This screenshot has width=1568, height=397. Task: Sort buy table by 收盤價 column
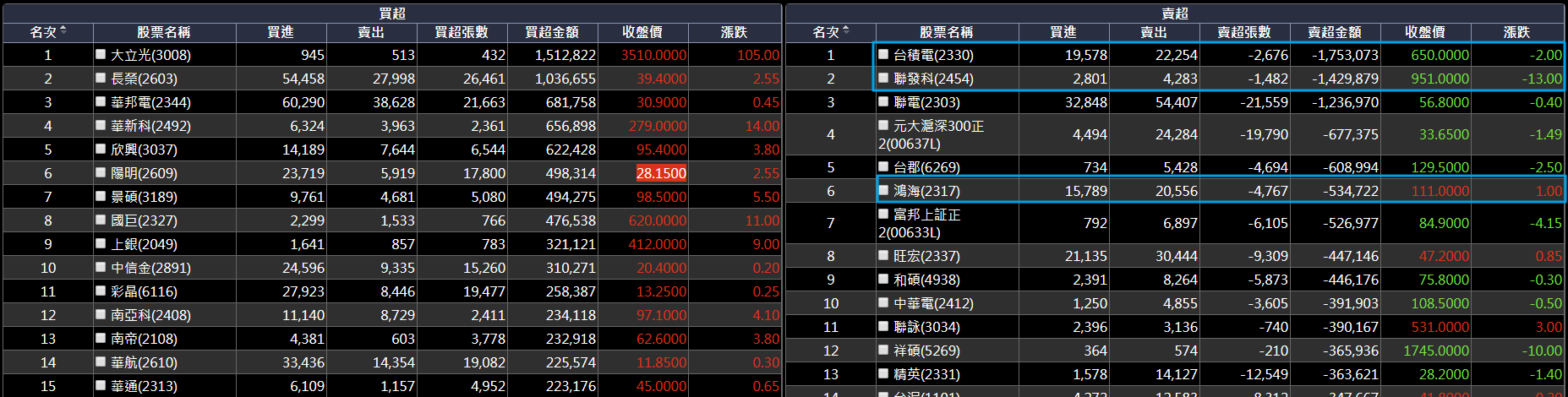coord(642,32)
